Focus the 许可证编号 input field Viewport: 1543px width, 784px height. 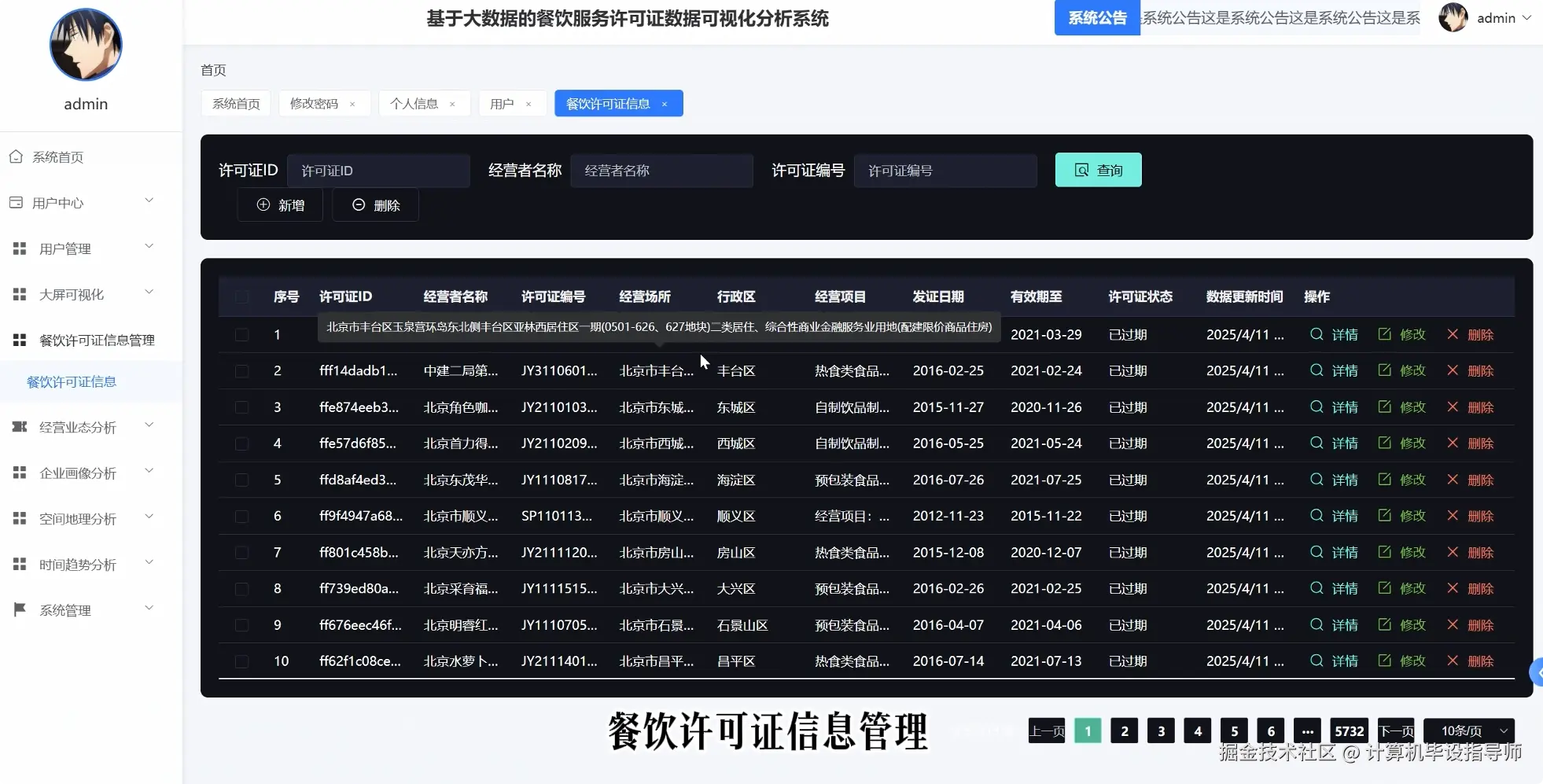pyautogui.click(x=945, y=171)
